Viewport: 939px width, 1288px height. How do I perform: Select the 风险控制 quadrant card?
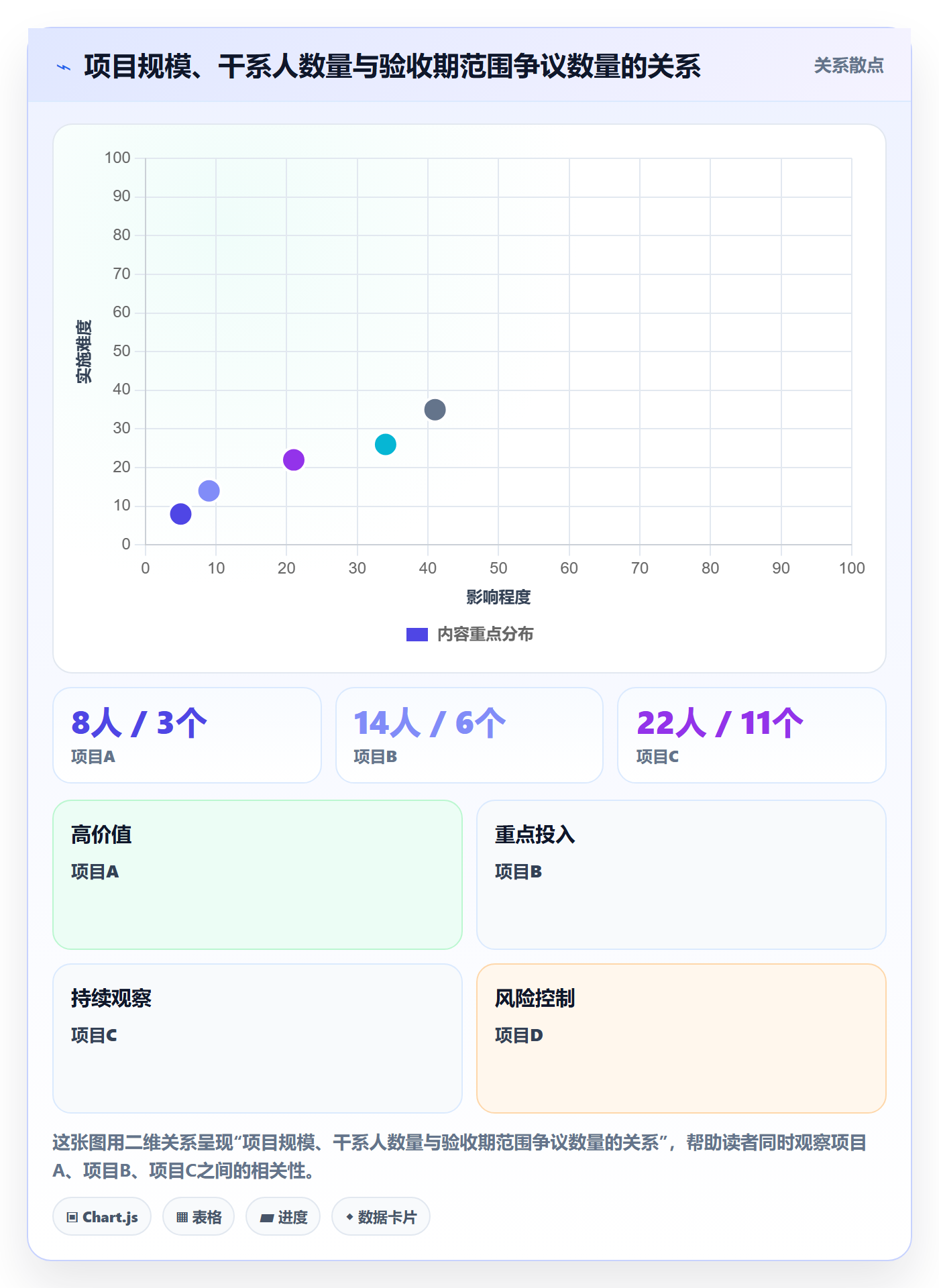click(681, 1038)
